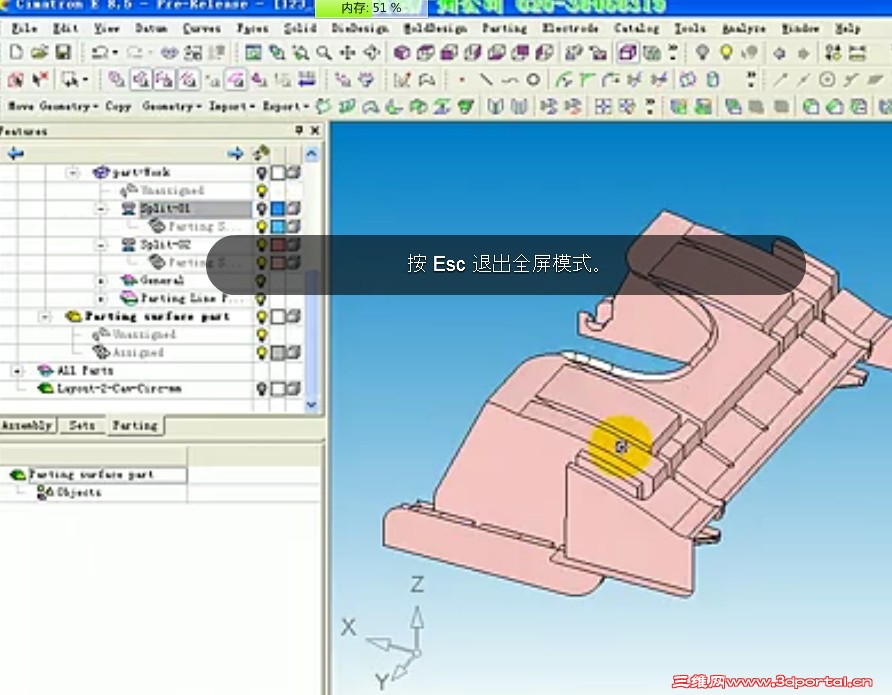The height and width of the screenshot is (695, 892).
Task: Open the Solid menu
Action: [300, 28]
